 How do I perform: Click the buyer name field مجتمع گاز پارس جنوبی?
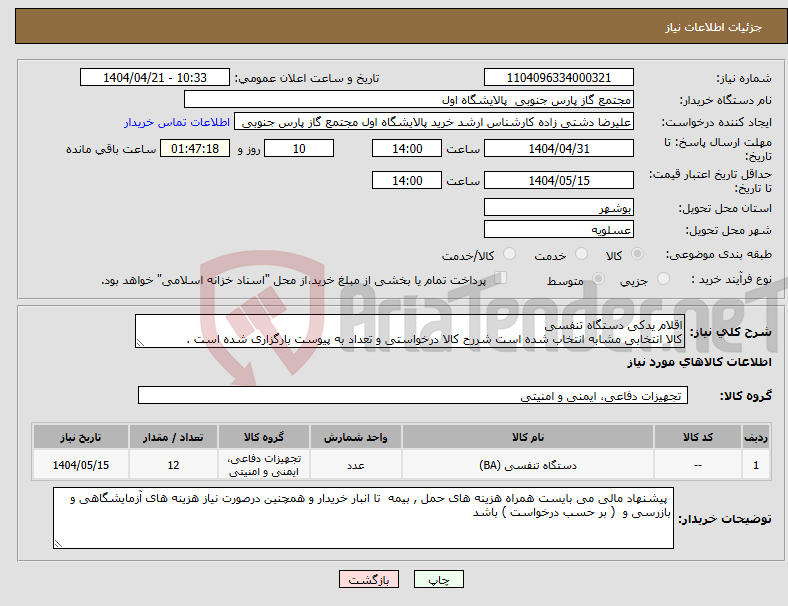point(409,99)
